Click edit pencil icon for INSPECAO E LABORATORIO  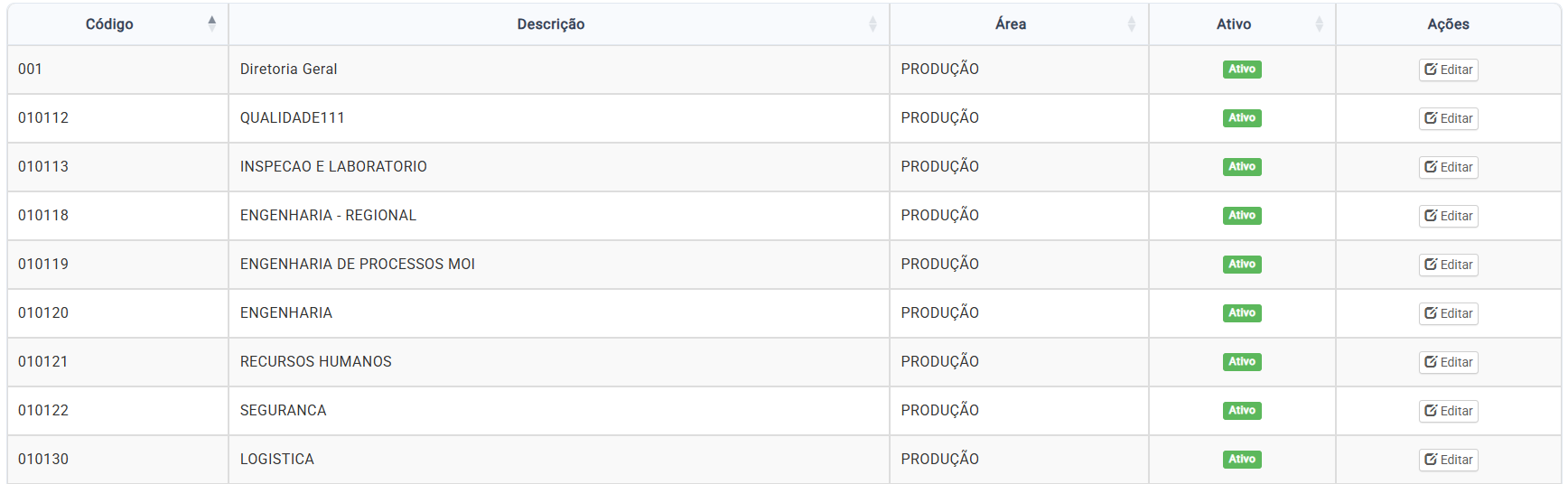(1431, 167)
